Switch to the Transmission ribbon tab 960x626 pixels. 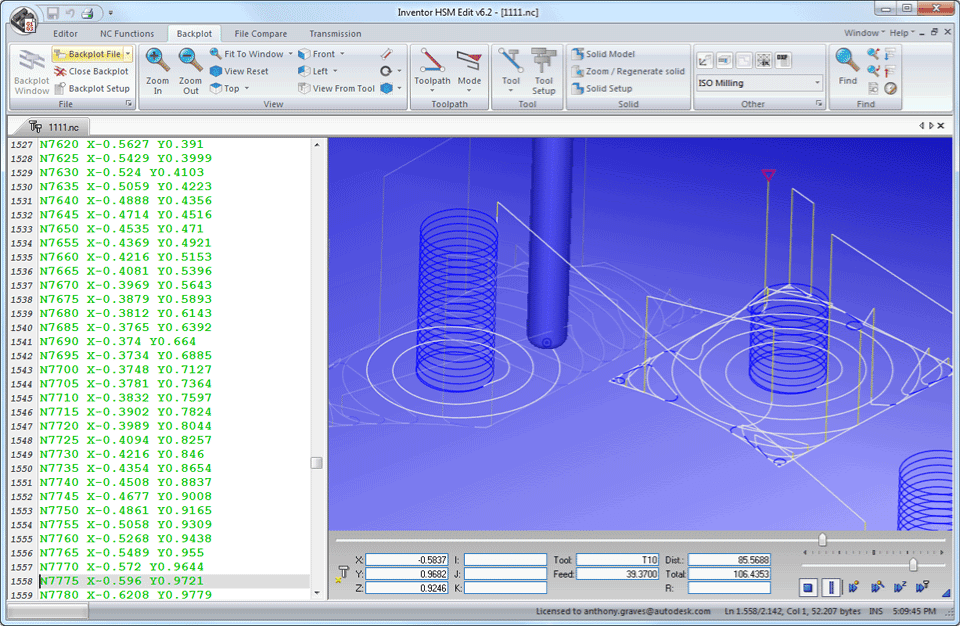click(x=335, y=34)
